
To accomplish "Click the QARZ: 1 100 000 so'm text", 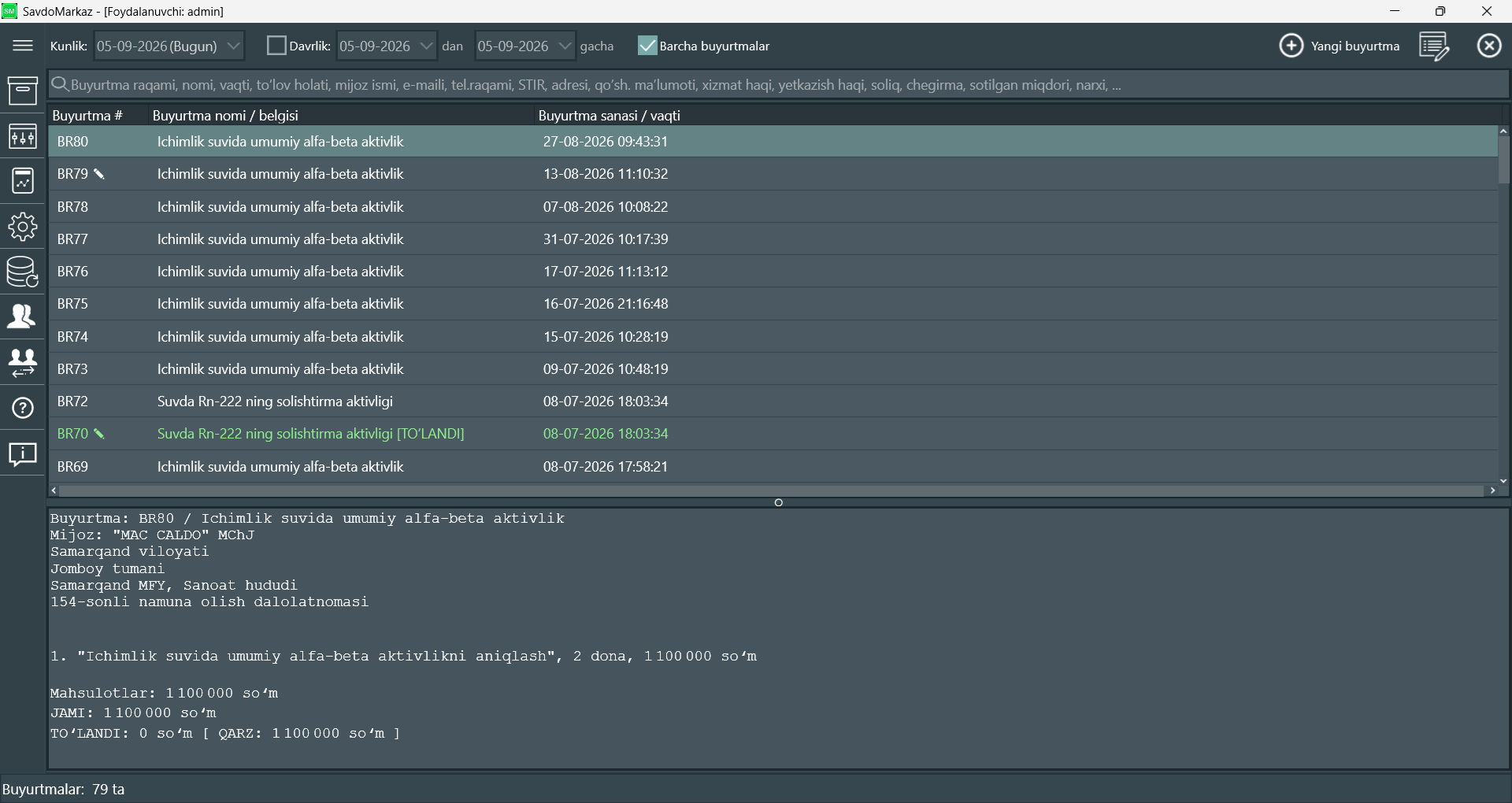I will point(302,734).
